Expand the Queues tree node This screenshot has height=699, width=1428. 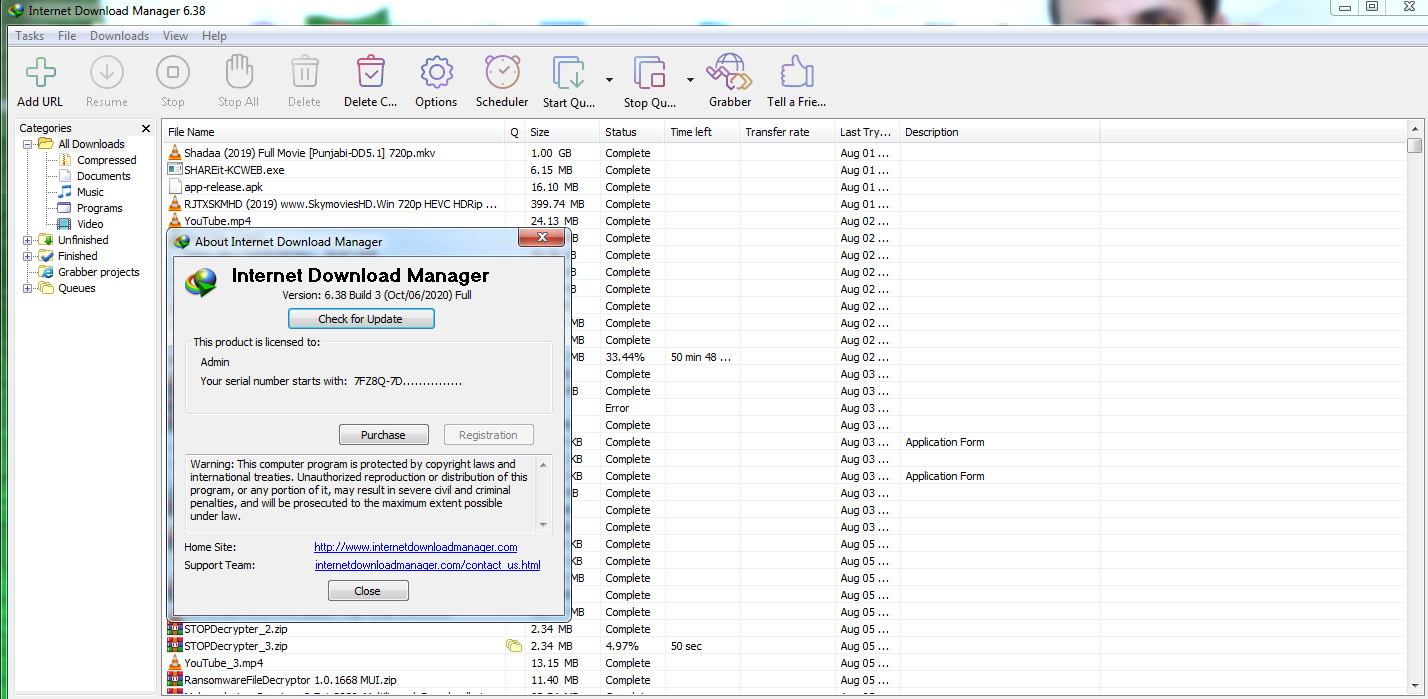coord(28,288)
